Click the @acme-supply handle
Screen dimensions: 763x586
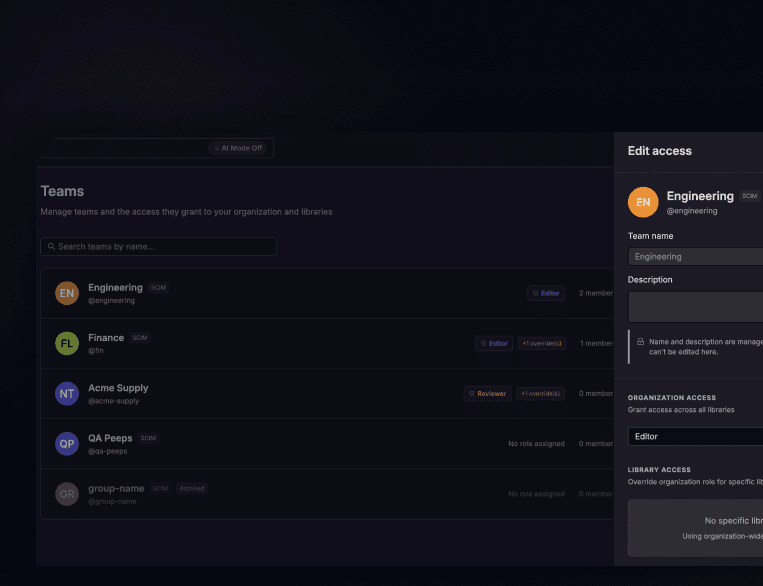[113, 401]
